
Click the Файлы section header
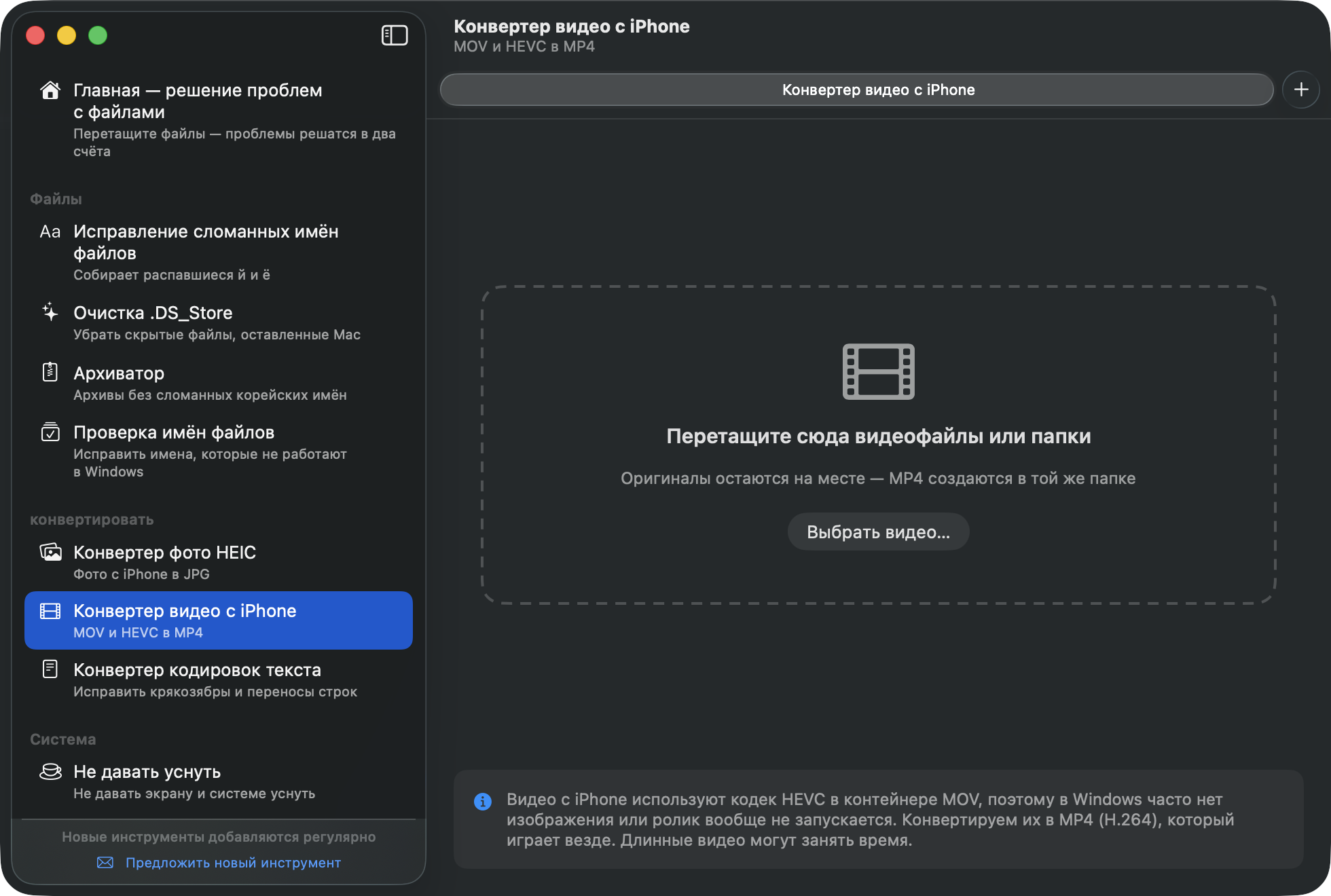click(x=56, y=199)
